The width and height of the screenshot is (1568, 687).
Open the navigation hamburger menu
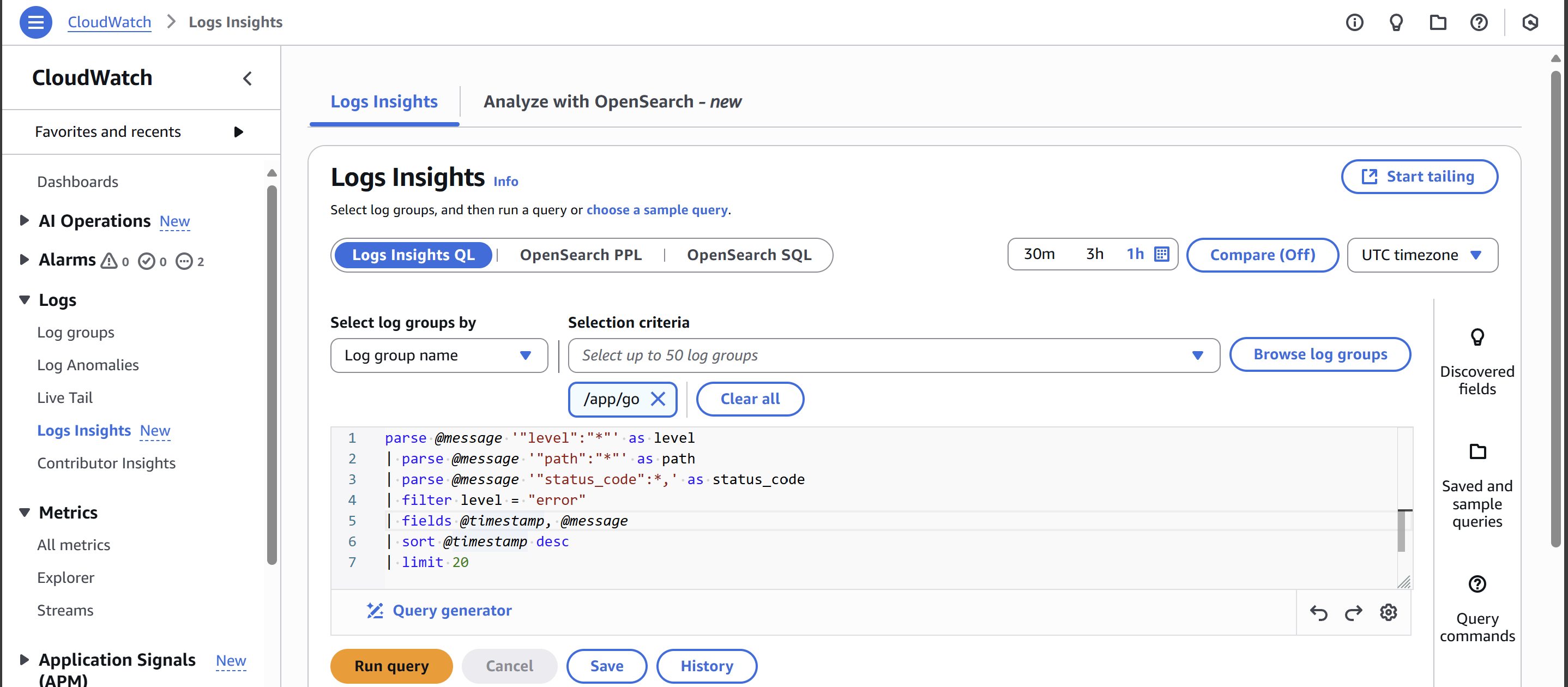pos(35,22)
